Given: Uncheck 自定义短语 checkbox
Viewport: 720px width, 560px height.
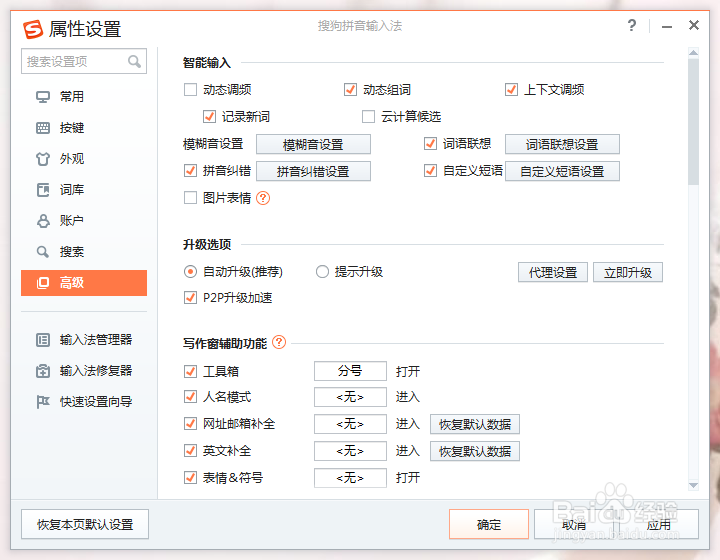Looking at the screenshot, I should click(430, 171).
